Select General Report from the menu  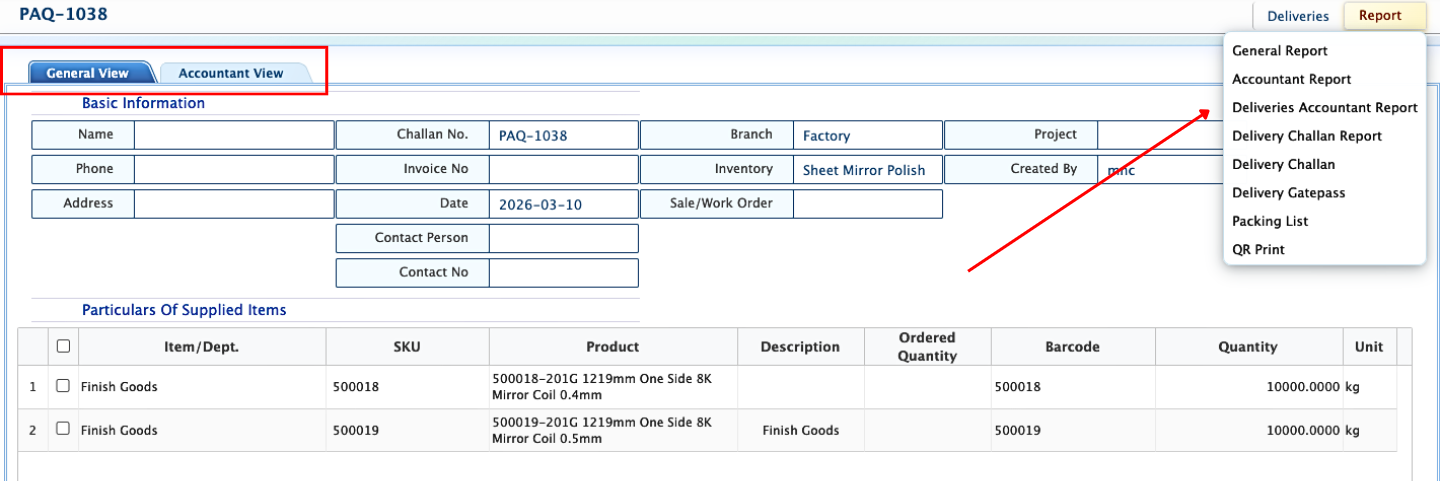[1279, 51]
